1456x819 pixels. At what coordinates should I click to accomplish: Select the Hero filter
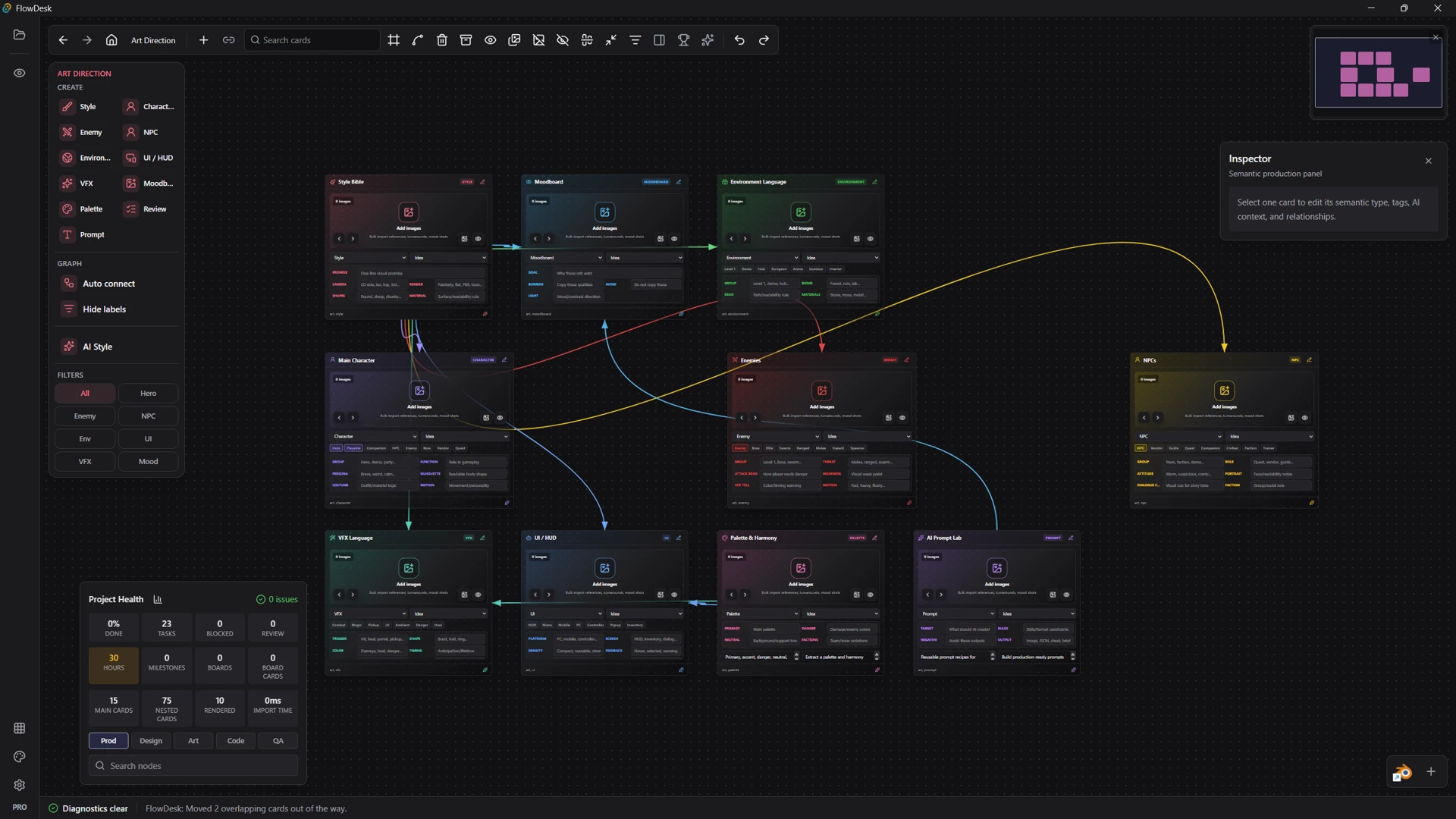click(149, 394)
